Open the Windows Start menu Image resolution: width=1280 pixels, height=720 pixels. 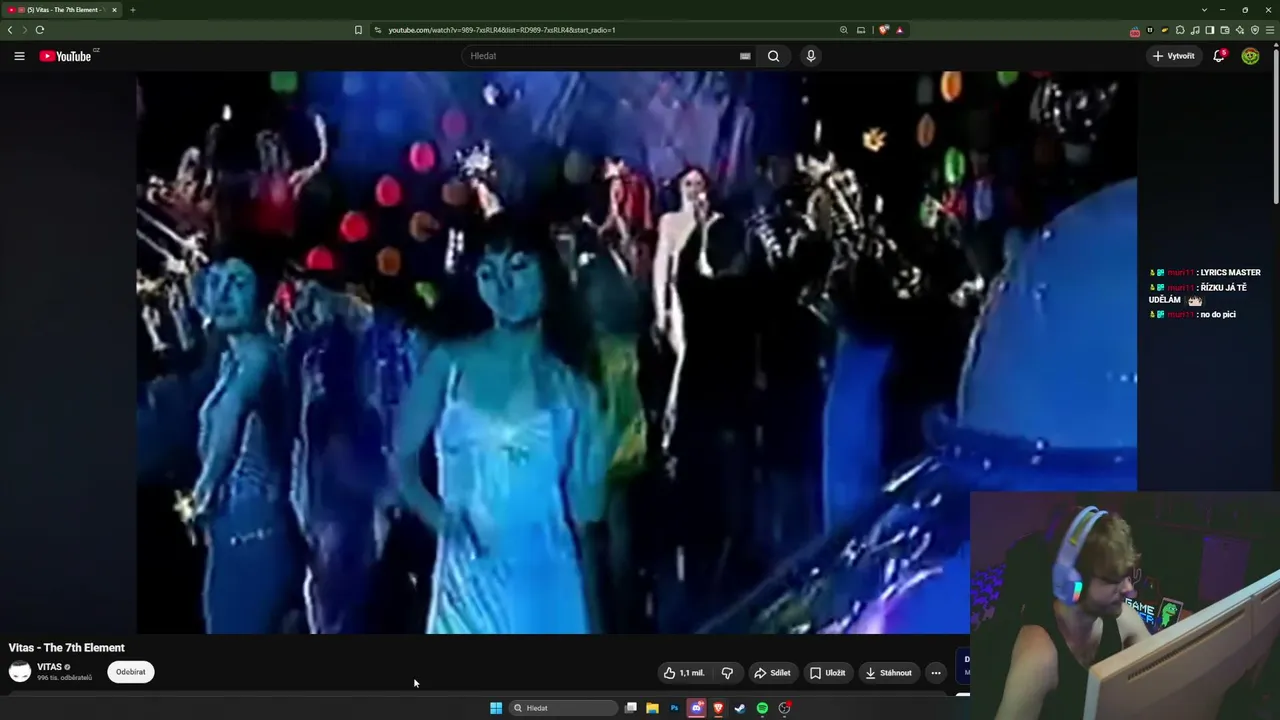pos(496,708)
